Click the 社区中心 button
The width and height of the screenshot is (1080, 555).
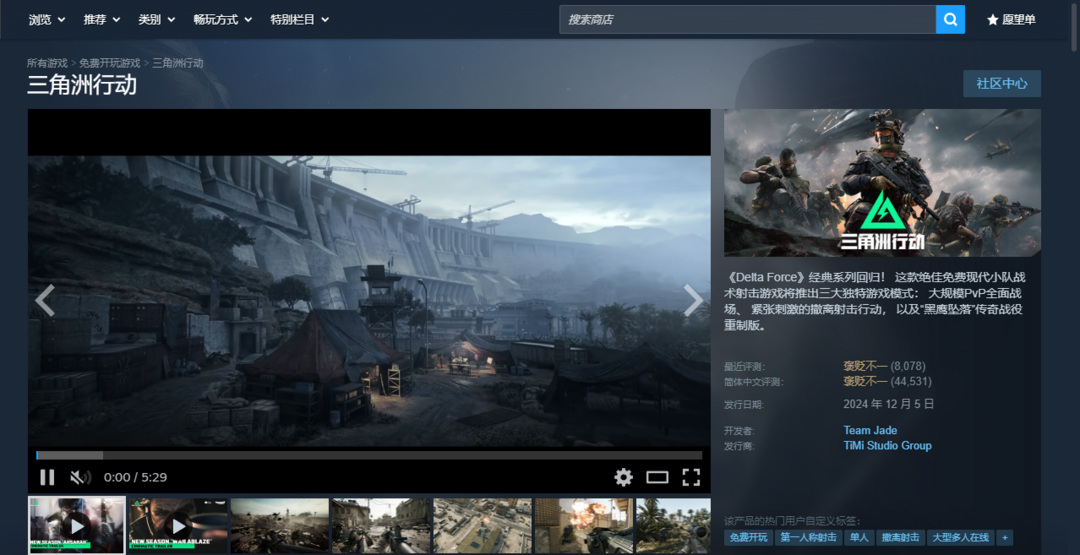(1001, 83)
